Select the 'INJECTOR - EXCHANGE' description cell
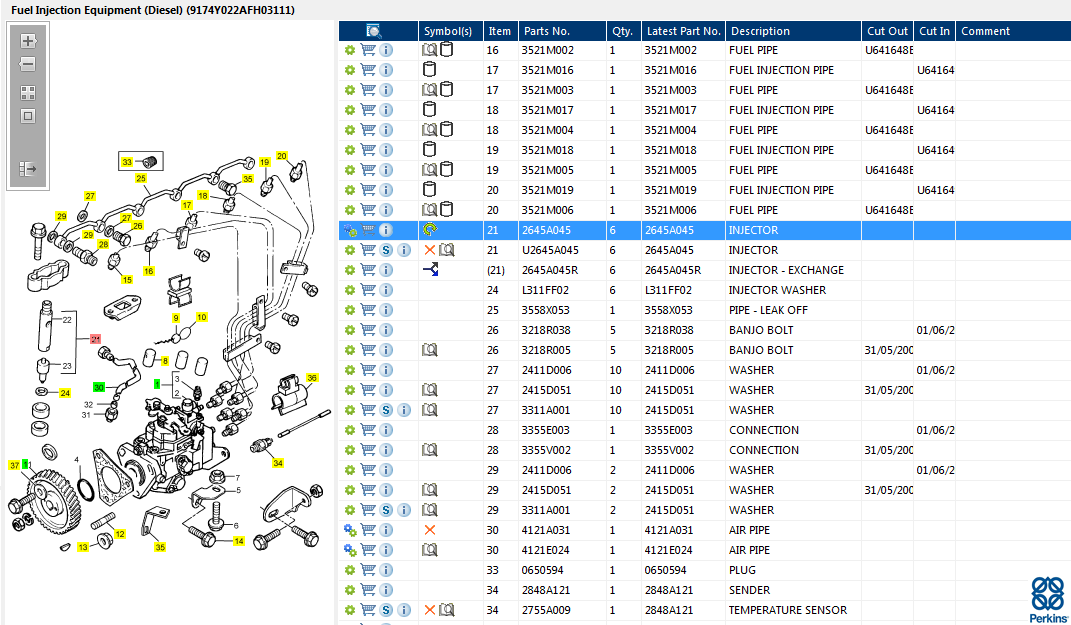Screen dimensions: 1071x625 pyautogui.click(x=793, y=270)
